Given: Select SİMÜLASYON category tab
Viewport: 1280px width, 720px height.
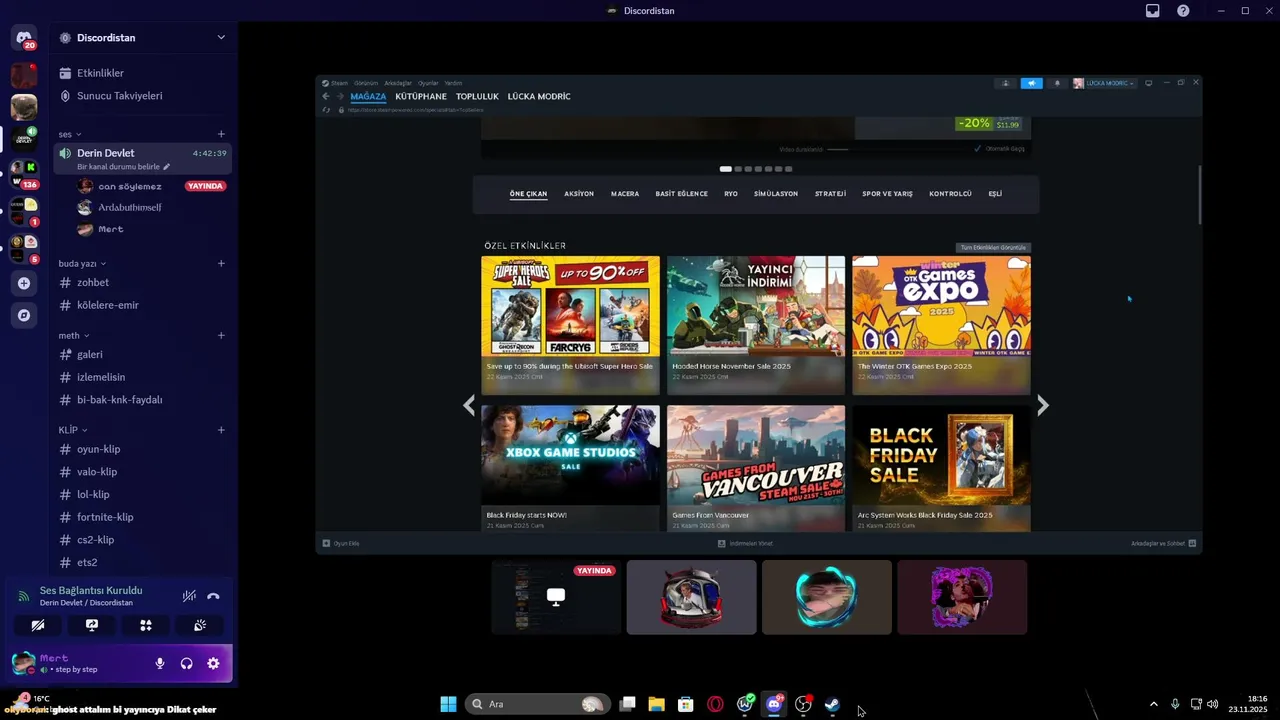Looking at the screenshot, I should coord(776,194).
